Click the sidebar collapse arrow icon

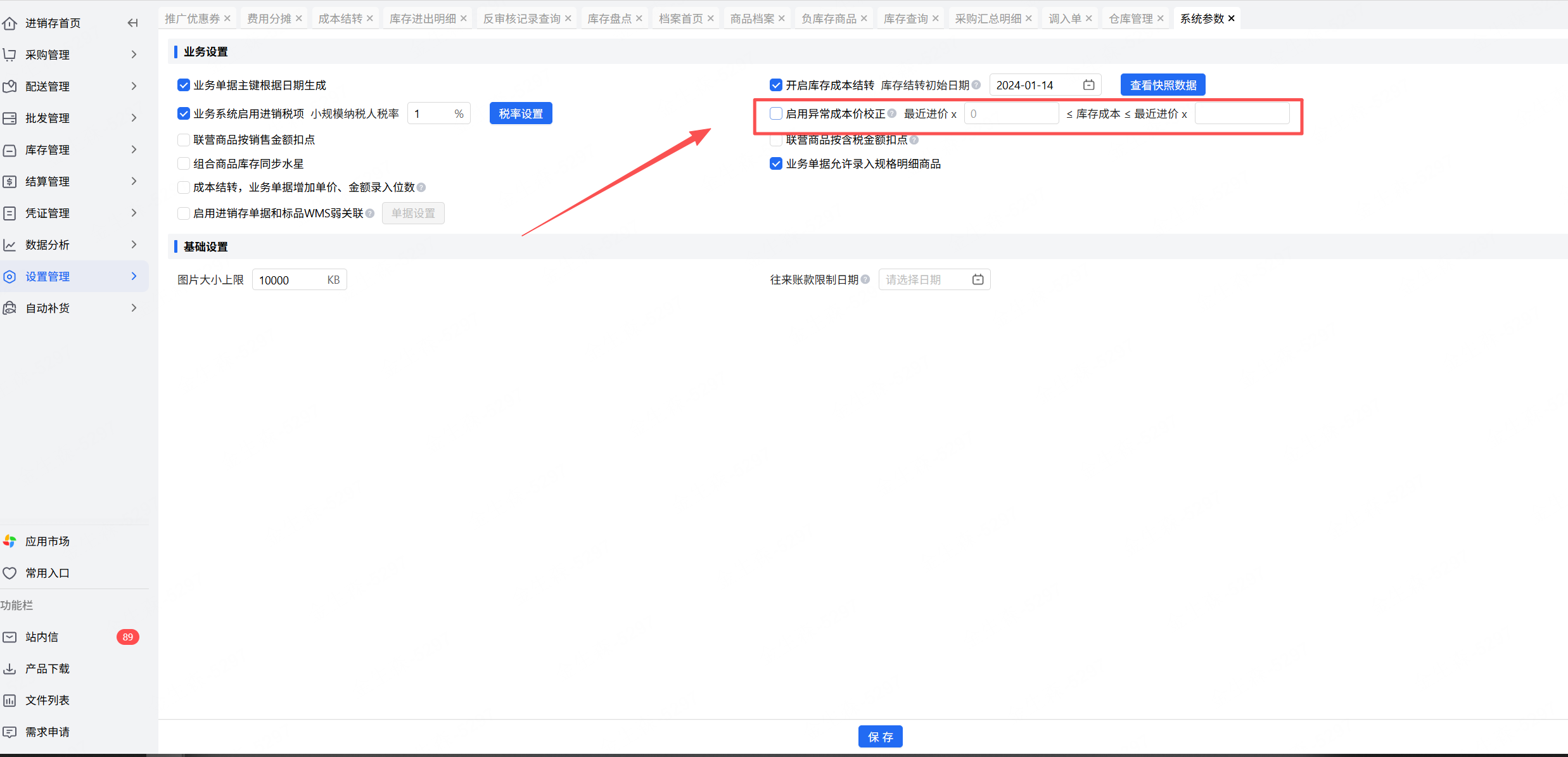click(132, 23)
